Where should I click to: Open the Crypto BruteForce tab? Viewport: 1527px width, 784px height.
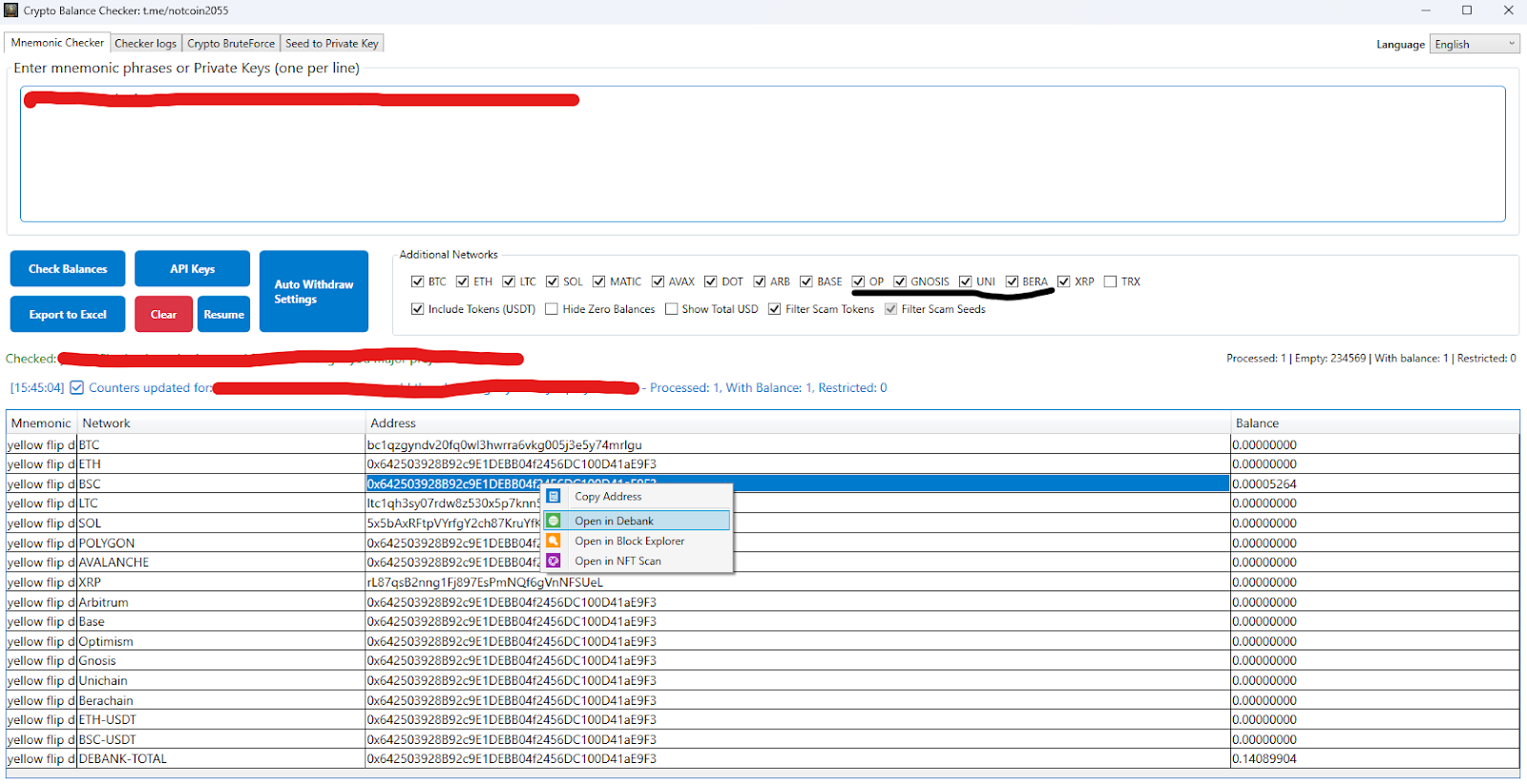231,44
